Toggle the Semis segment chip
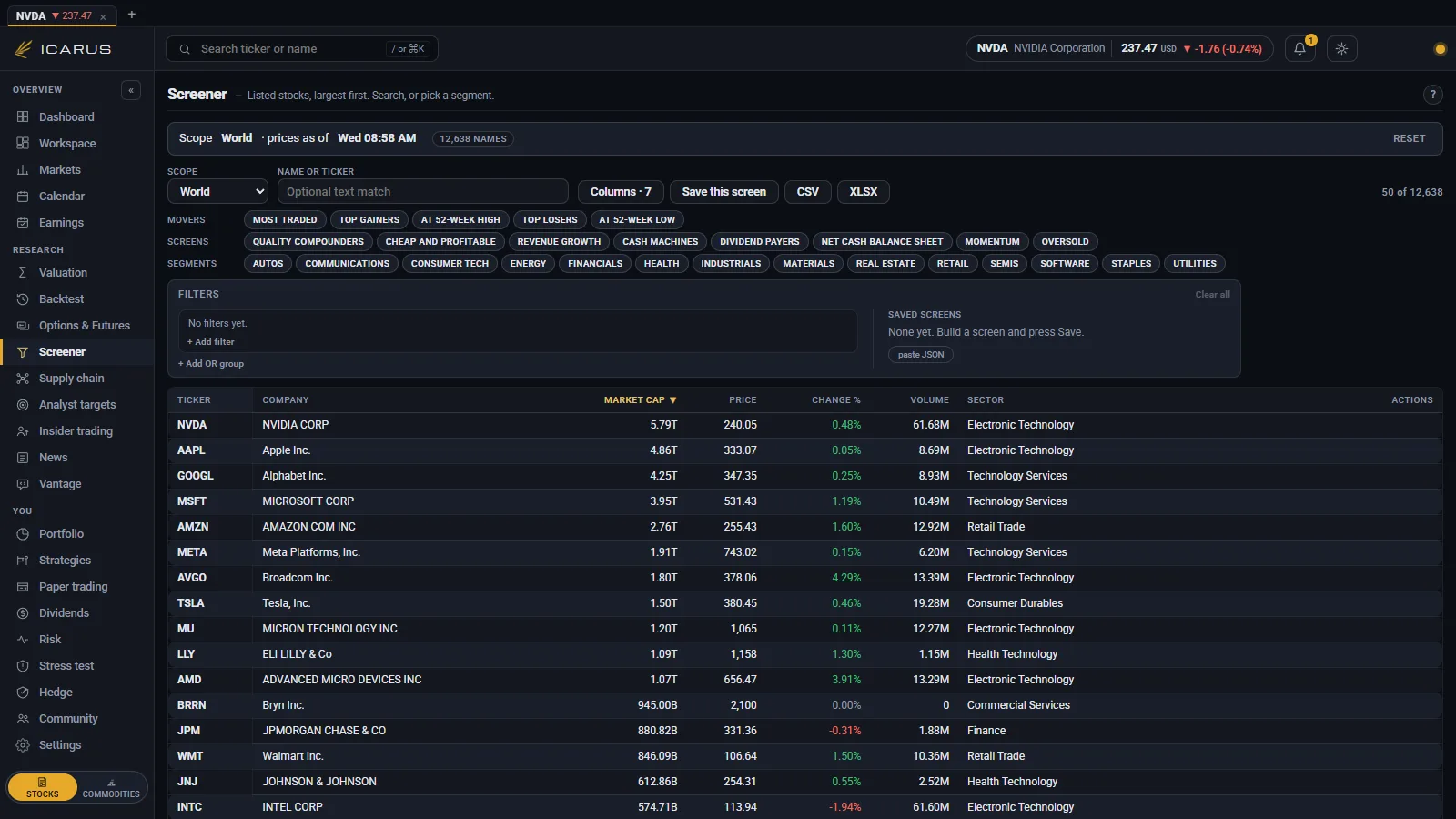This screenshot has width=1456, height=819. [1004, 263]
